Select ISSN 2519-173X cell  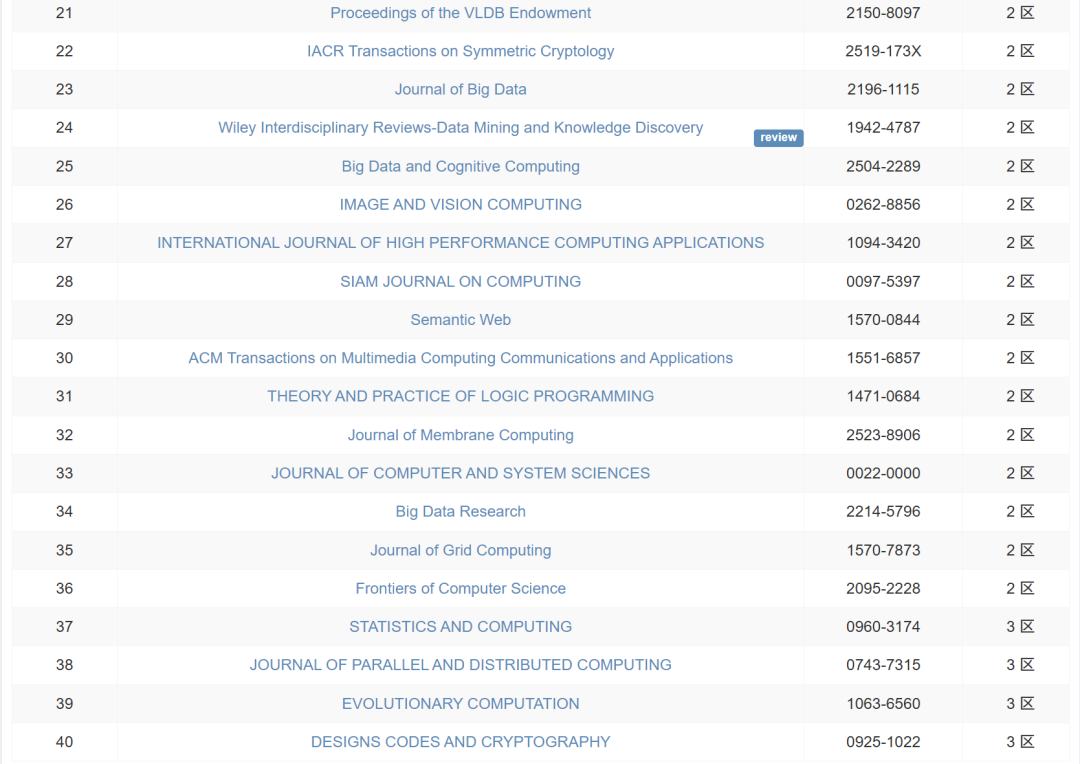point(883,51)
